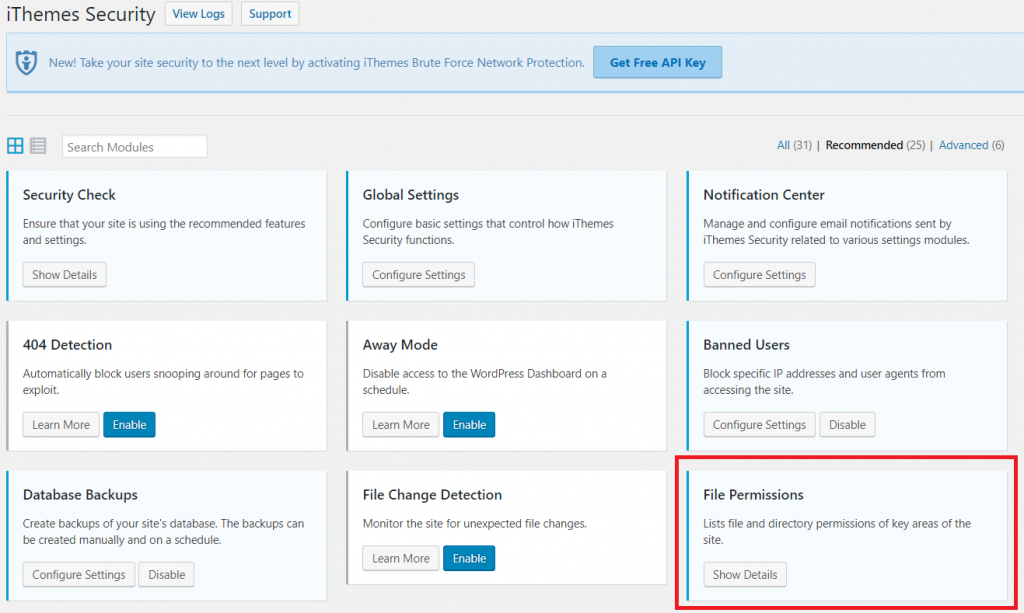Click the Brute Force Network Protection notice text
This screenshot has height=613, width=1024.
click(x=317, y=63)
